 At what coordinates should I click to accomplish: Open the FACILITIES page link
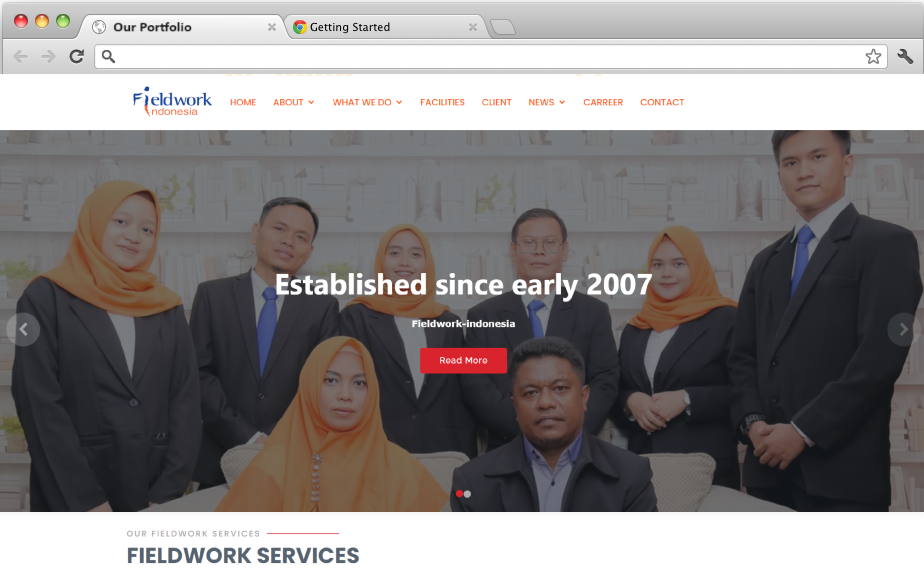(442, 102)
